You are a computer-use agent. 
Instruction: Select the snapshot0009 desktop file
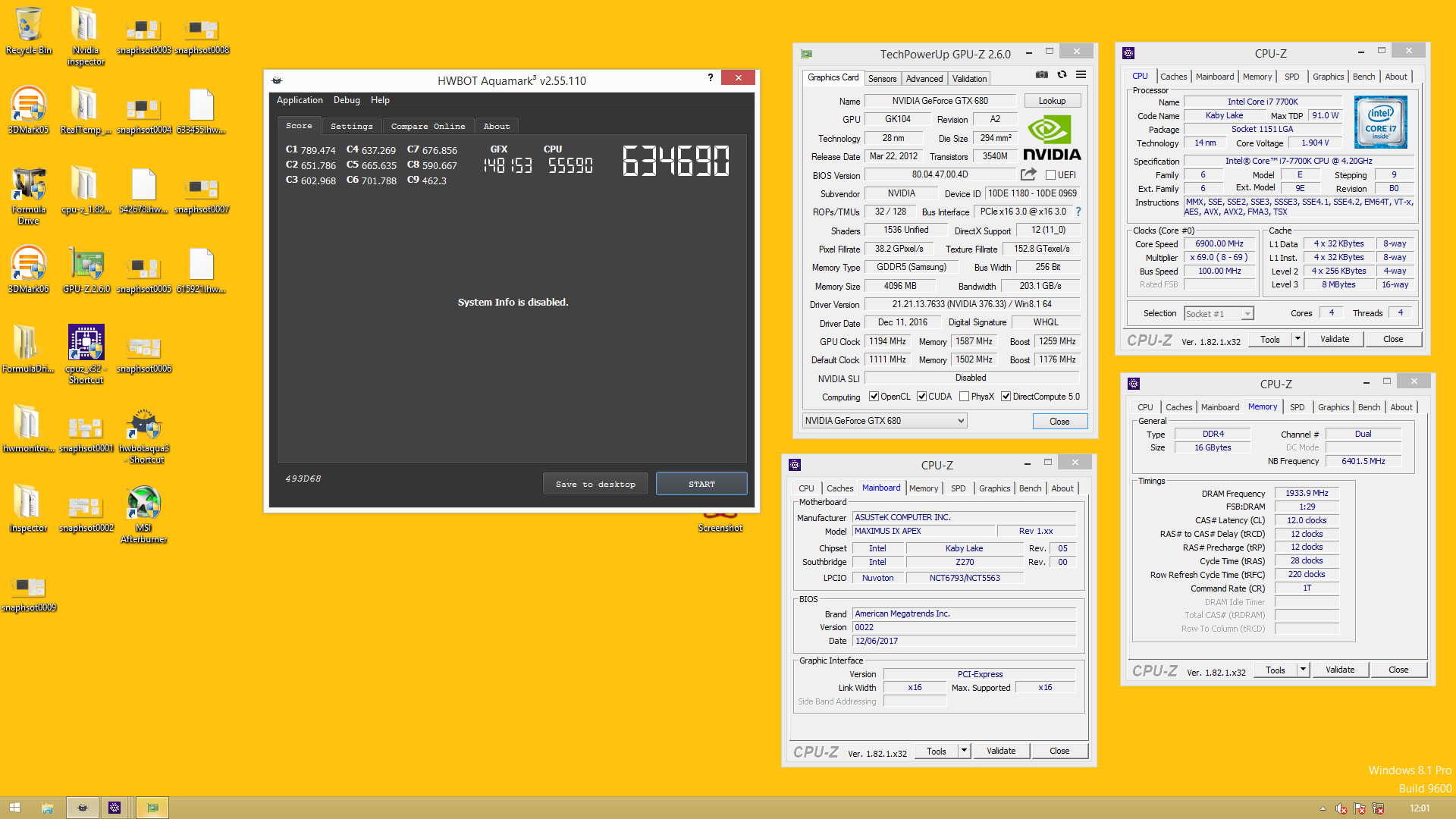[x=29, y=594]
